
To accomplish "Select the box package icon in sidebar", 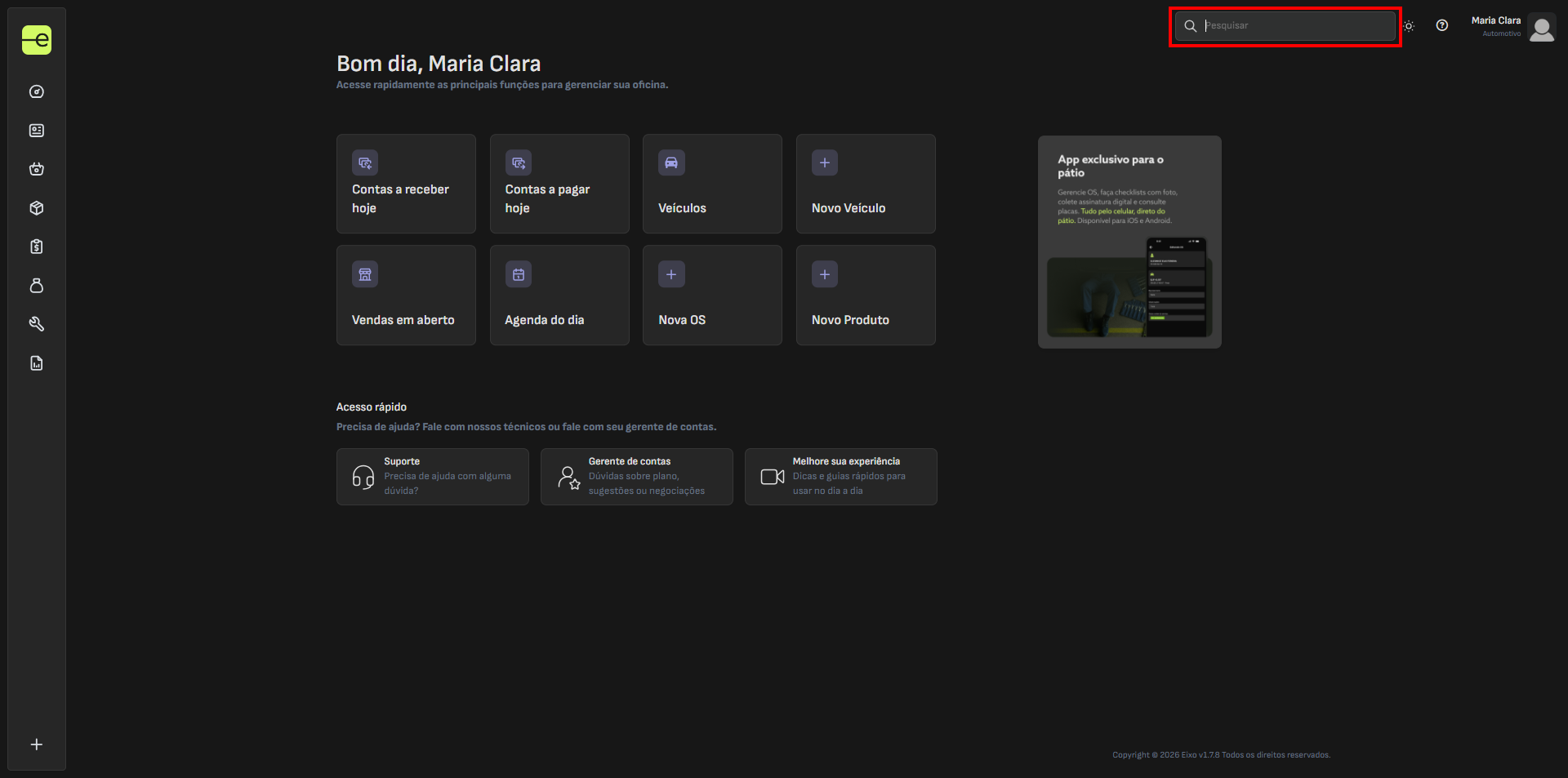I will pos(37,208).
